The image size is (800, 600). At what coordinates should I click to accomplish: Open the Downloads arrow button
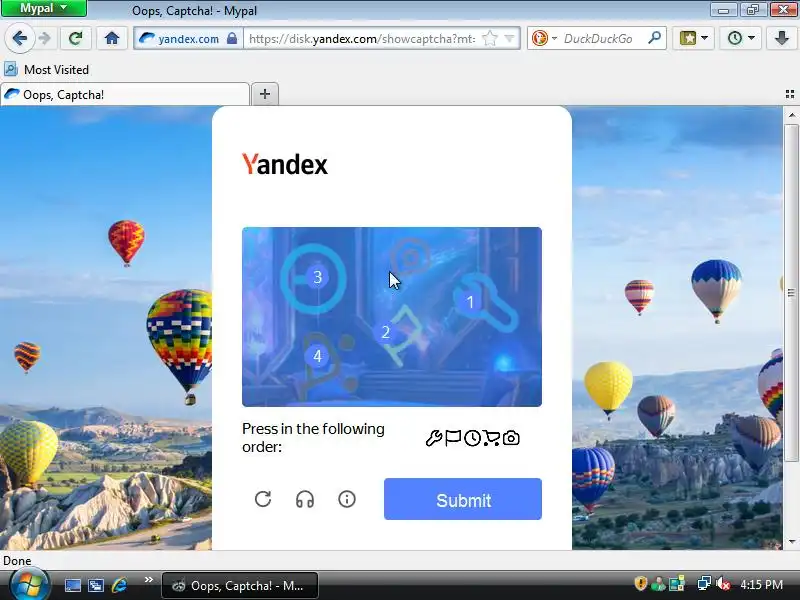[781, 38]
